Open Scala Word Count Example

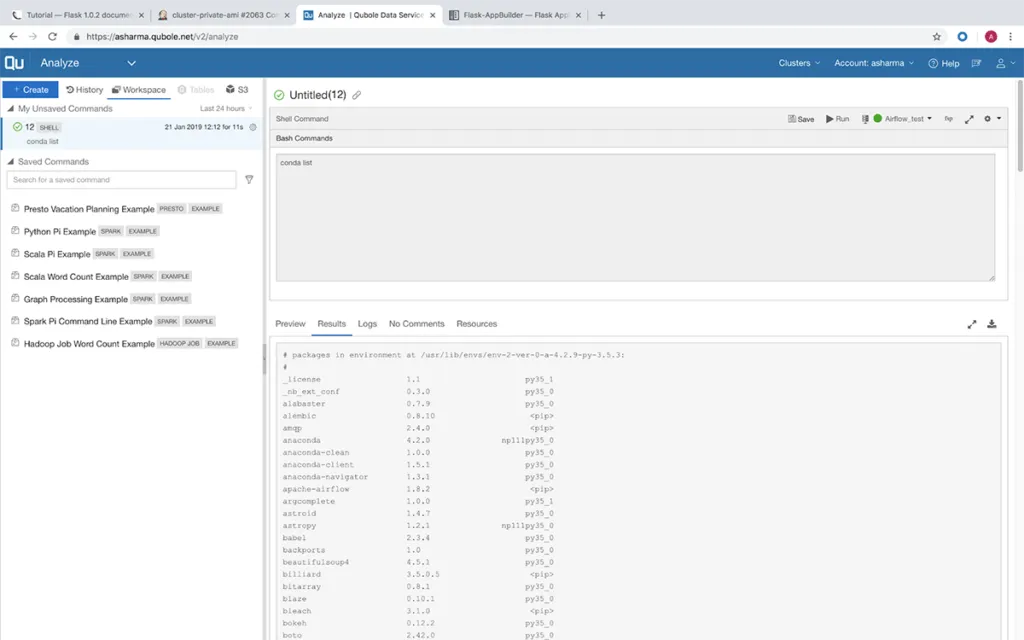[76, 277]
